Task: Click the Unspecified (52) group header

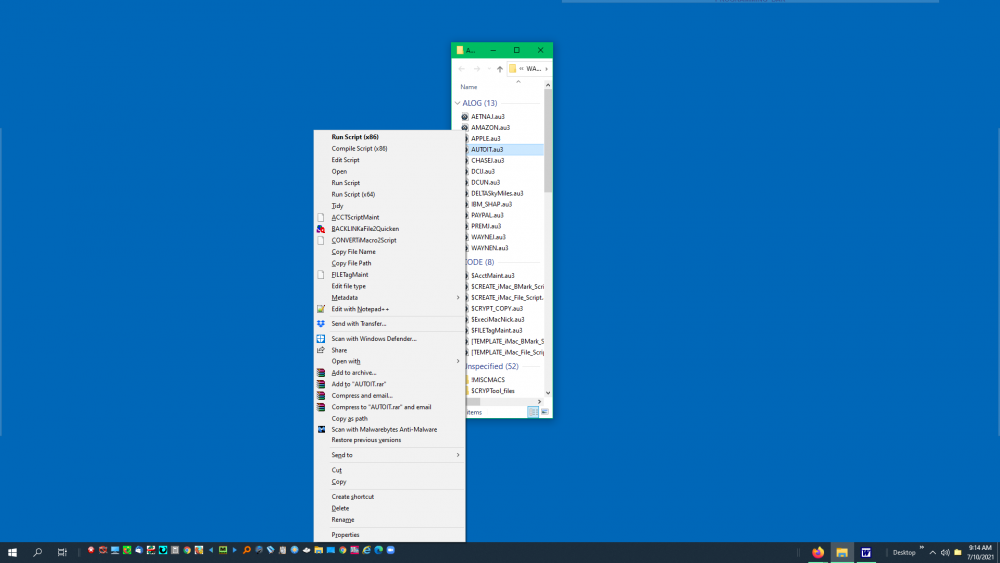Action: tap(492, 366)
